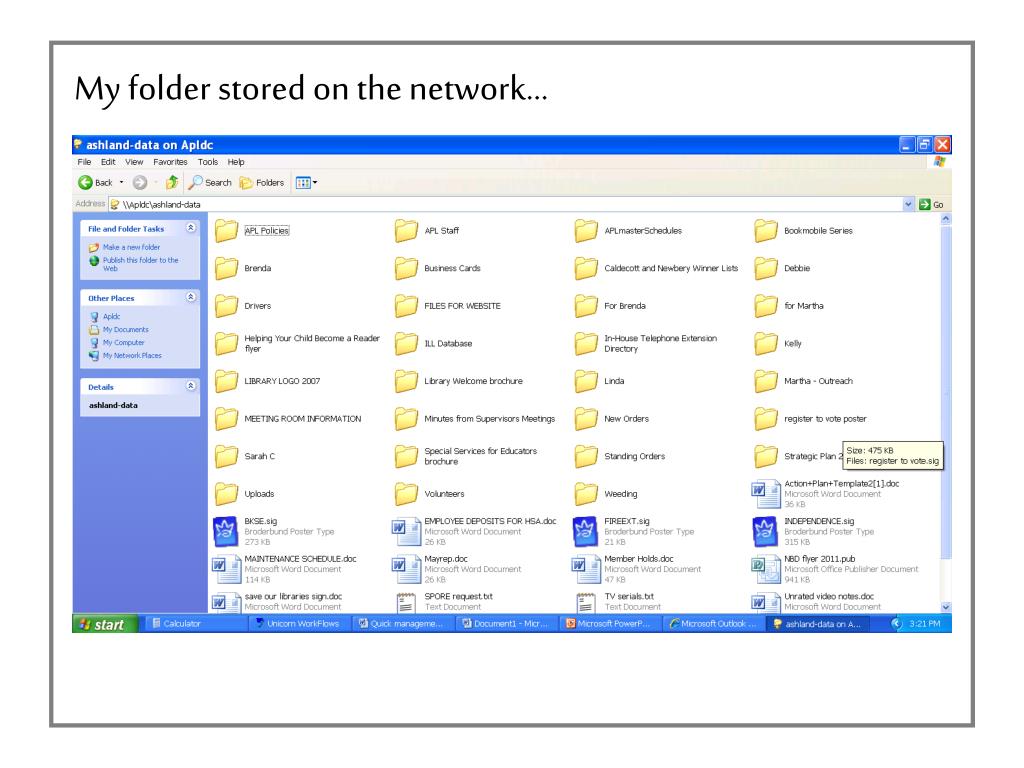Select the Member Holds.doc document
This screenshot has height=768, width=1024.
(638, 569)
